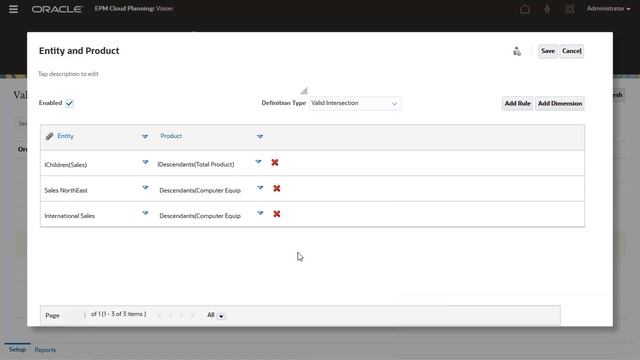640x360 pixels.
Task: Toggle the Enabled checkbox
Action: click(69, 103)
